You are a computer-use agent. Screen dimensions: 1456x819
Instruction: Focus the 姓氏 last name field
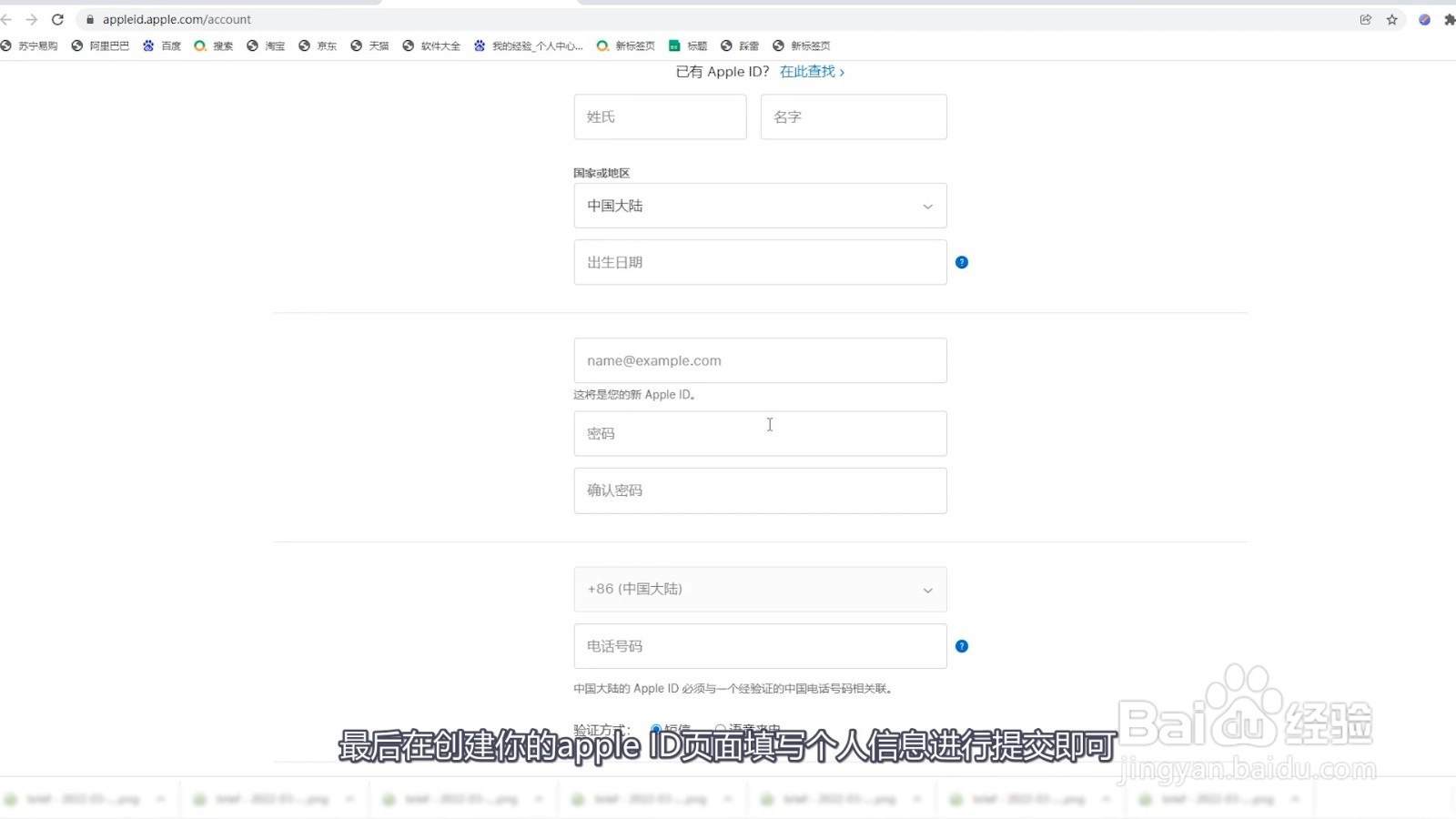point(660,116)
